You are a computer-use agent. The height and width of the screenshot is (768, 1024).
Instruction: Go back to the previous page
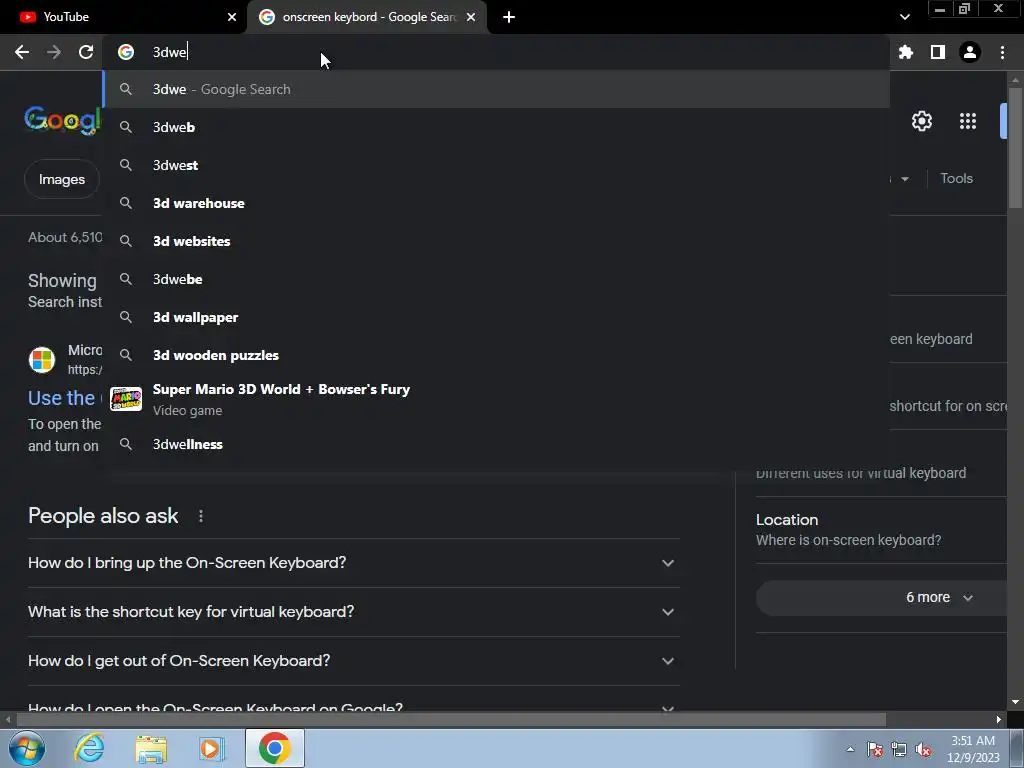coord(22,52)
